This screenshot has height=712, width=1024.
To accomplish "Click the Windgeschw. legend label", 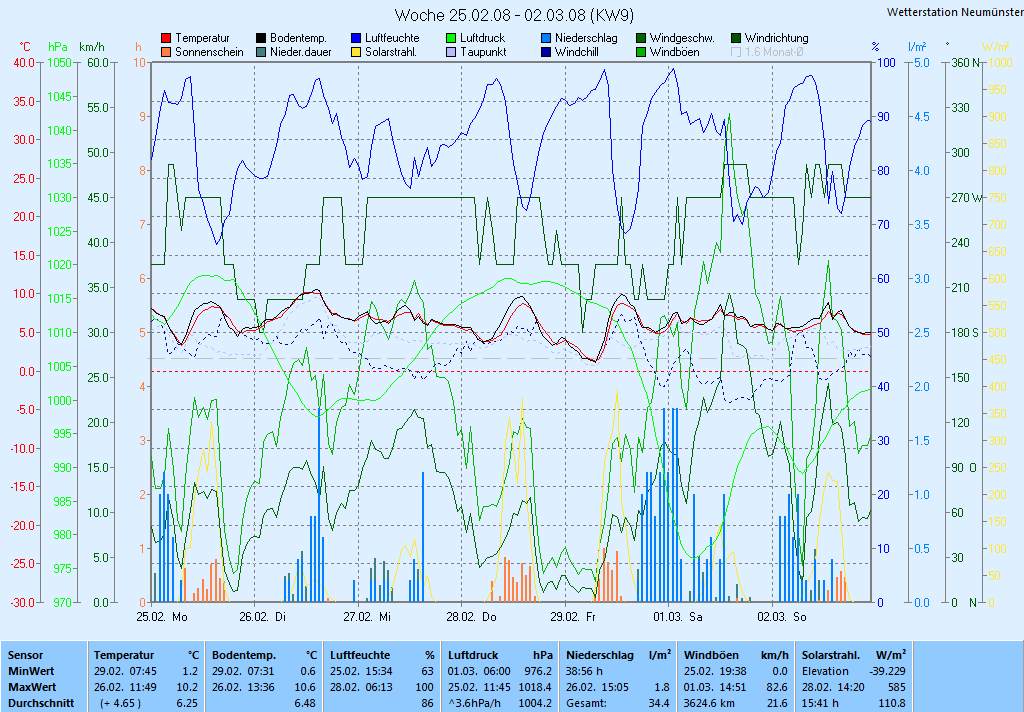I will pos(682,38).
